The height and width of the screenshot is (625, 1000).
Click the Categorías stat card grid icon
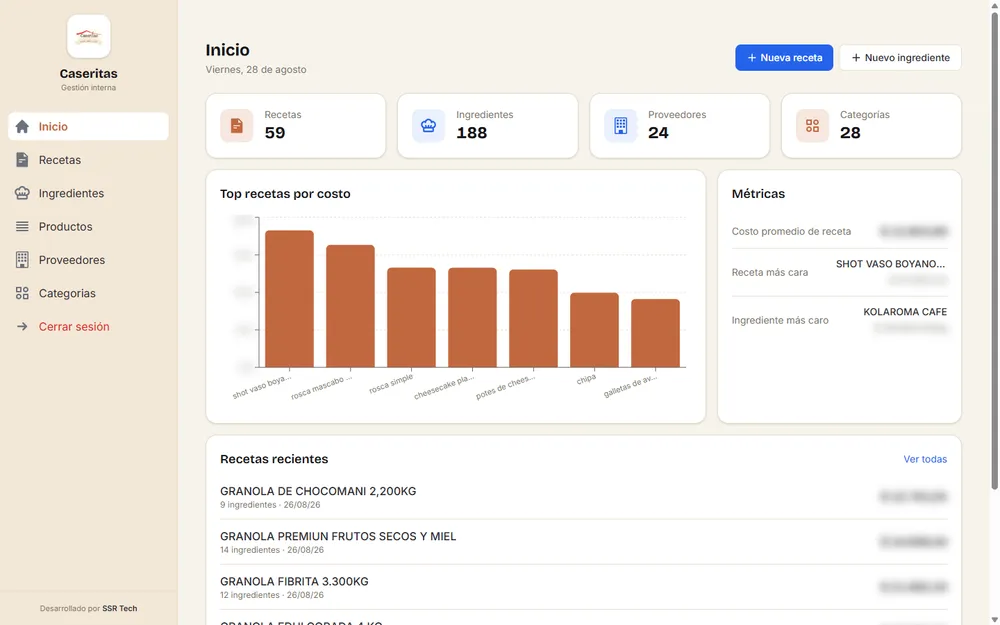pos(812,126)
